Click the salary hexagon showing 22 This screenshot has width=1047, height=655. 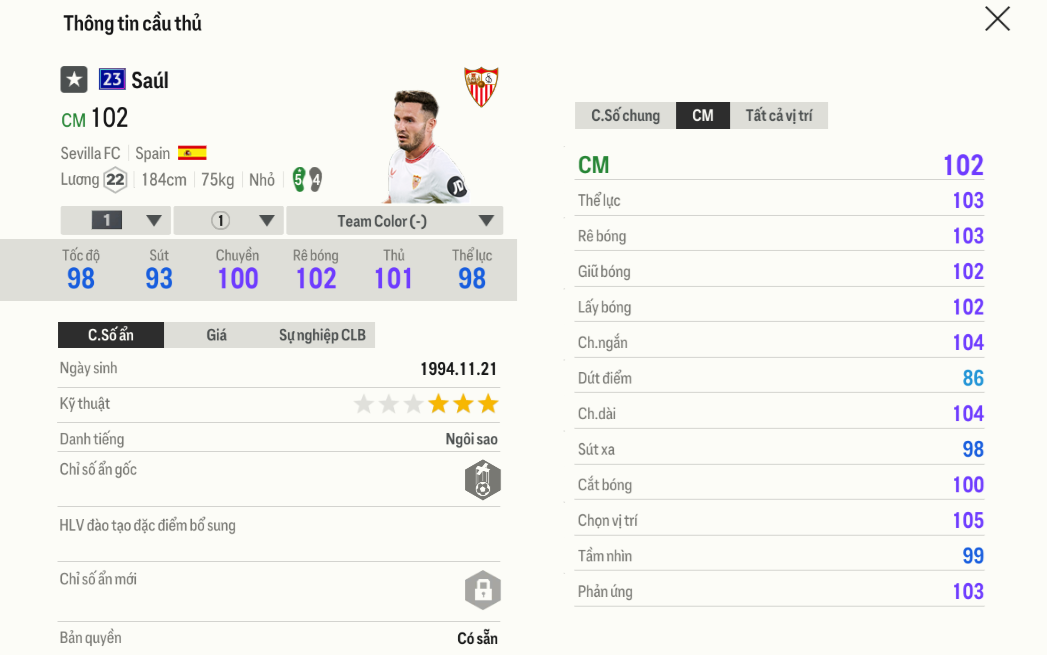(115, 180)
